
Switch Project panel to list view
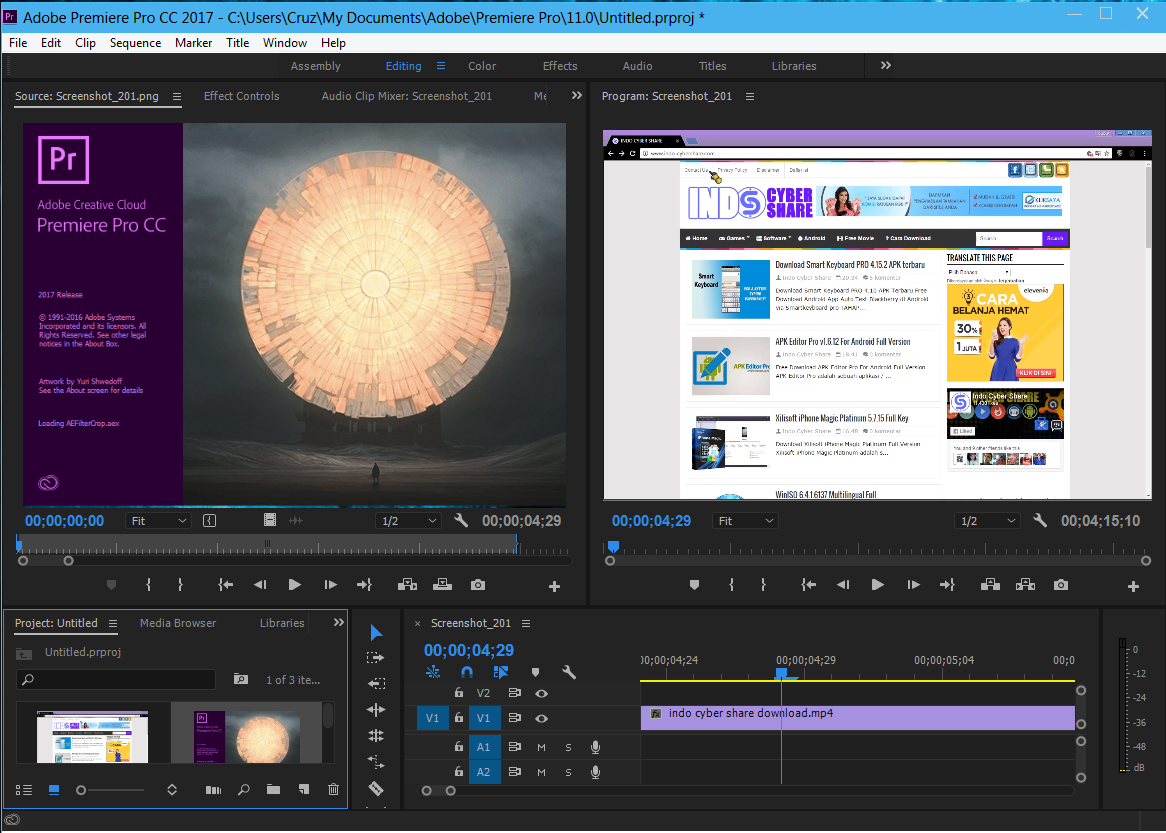click(x=24, y=790)
